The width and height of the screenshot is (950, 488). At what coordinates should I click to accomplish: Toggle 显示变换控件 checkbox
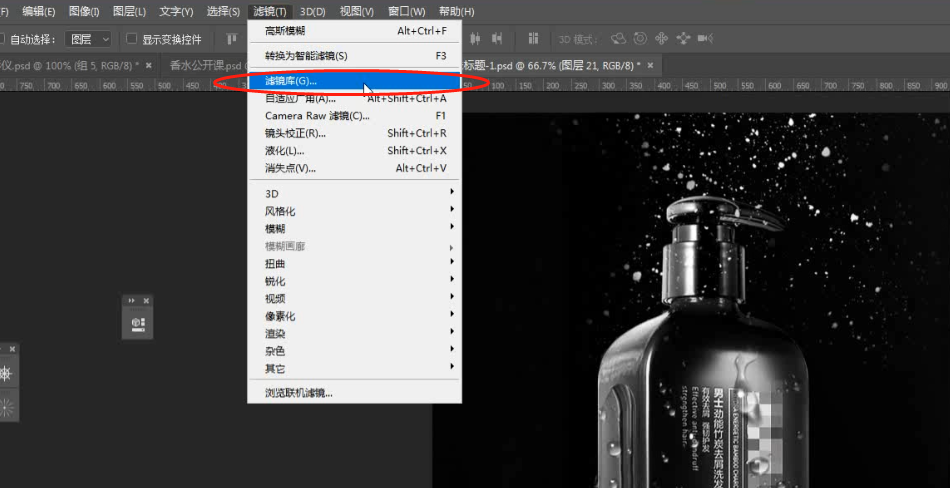[131, 39]
